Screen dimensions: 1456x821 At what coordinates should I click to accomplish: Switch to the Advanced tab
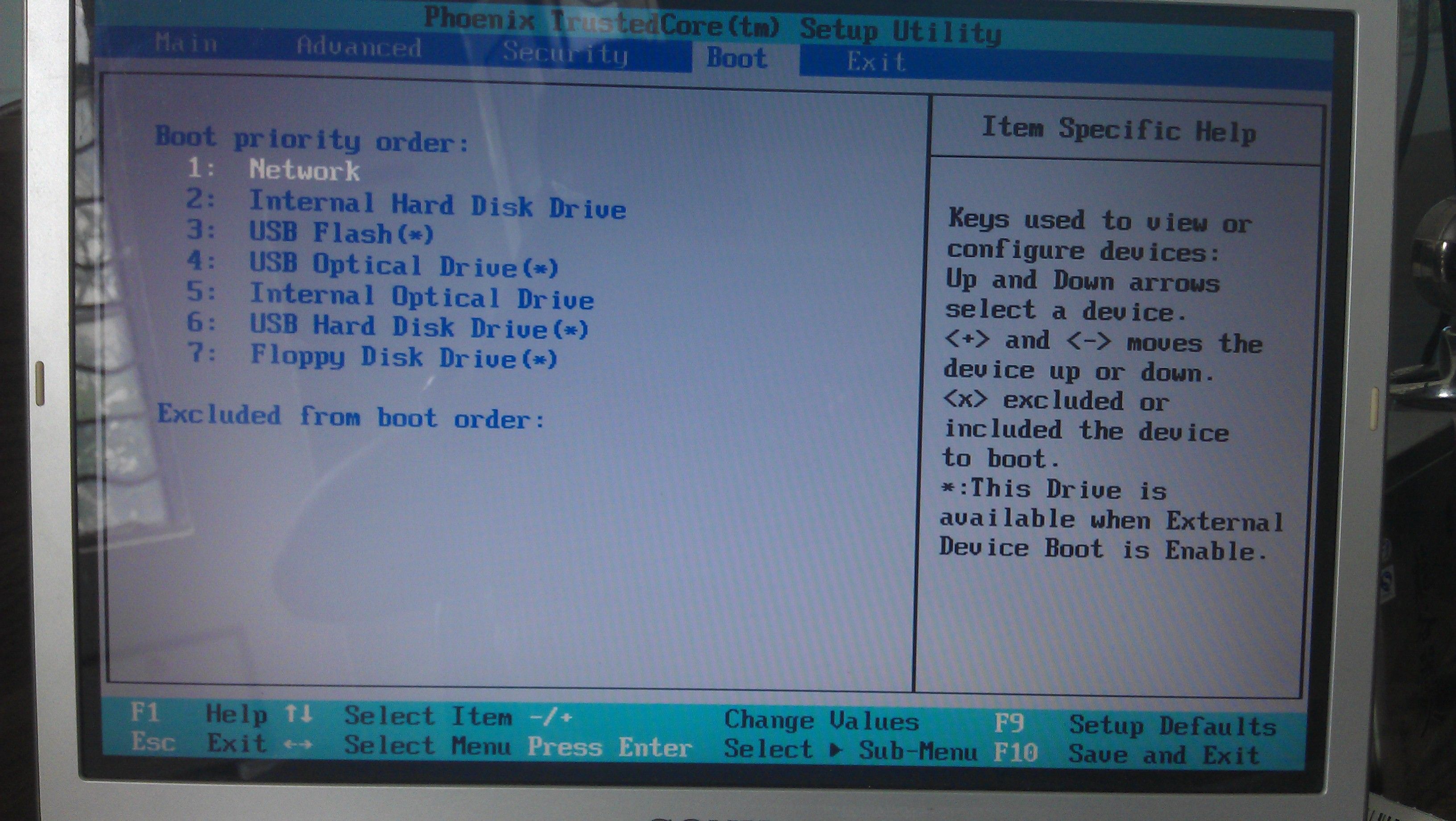(x=359, y=46)
